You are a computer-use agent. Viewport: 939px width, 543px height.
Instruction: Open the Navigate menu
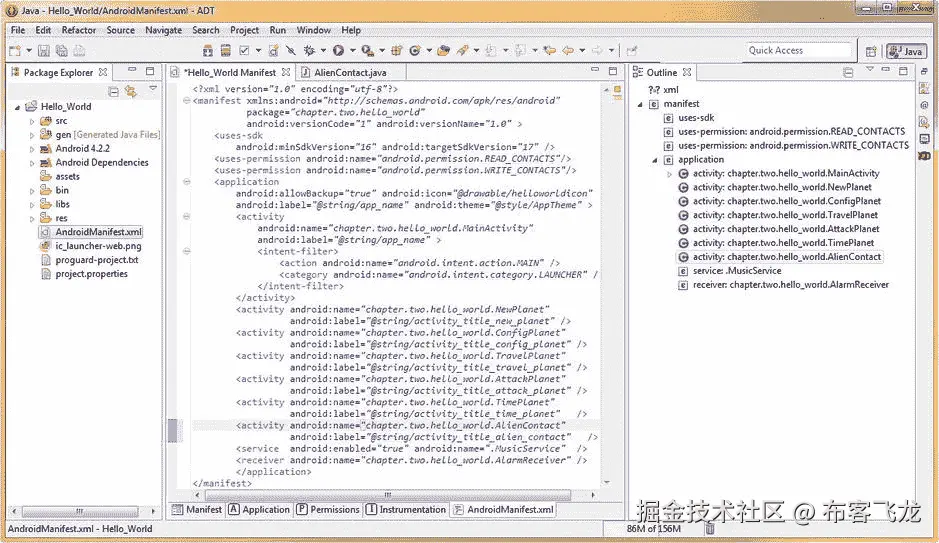tap(163, 30)
